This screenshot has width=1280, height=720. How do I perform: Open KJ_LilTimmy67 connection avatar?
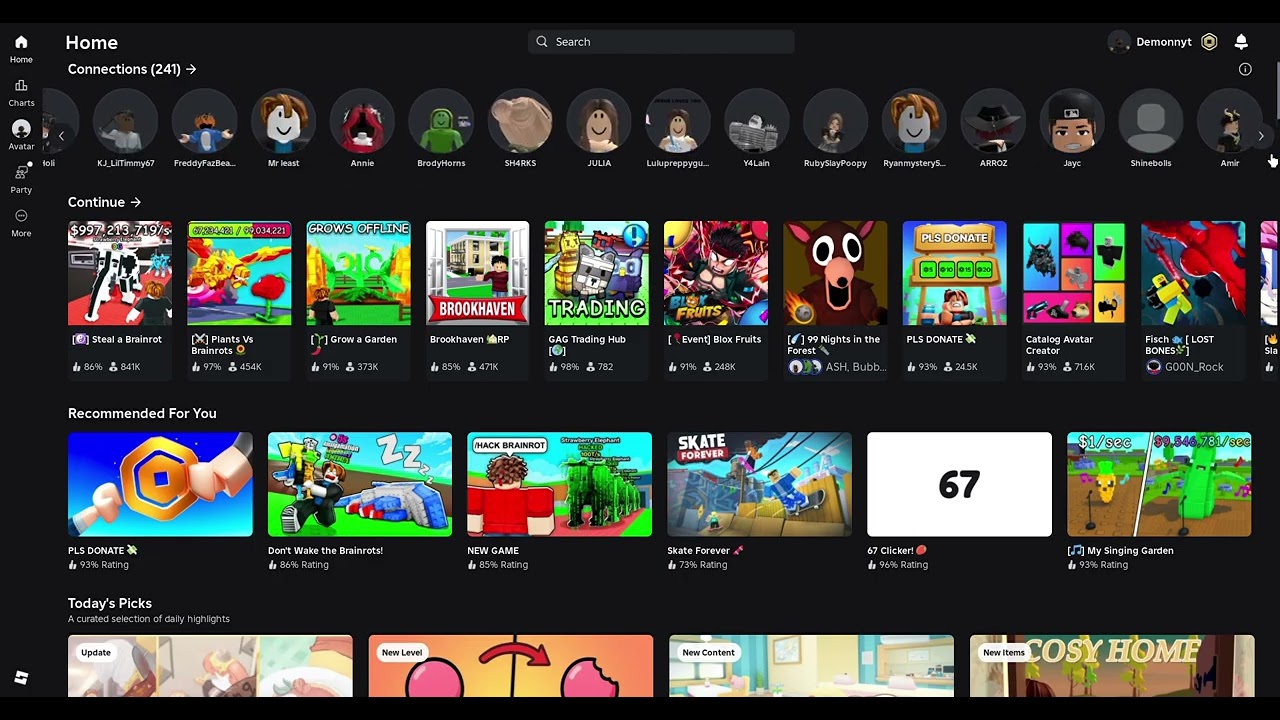point(125,121)
